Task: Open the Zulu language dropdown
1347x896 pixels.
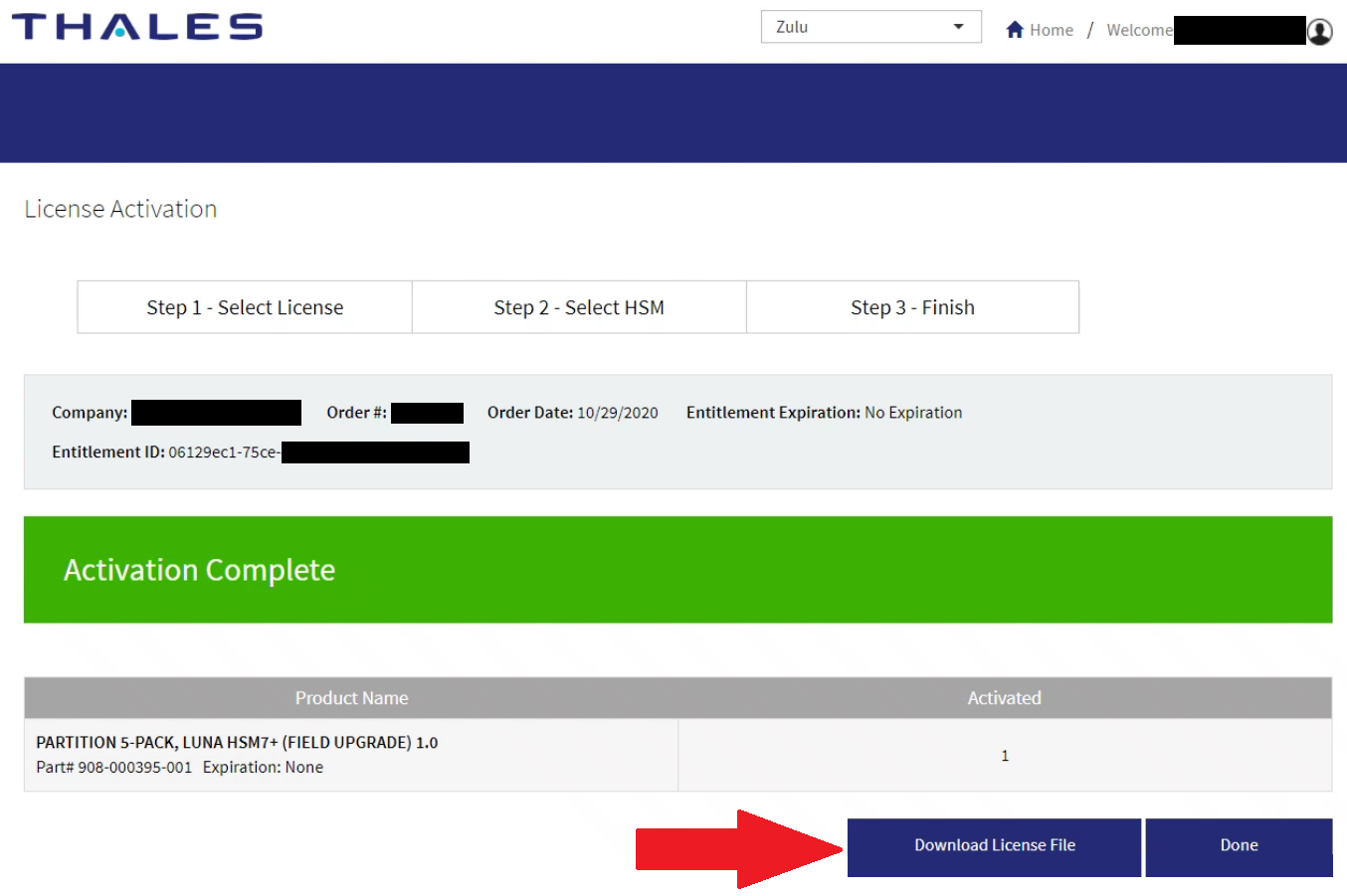Action: 870,27
